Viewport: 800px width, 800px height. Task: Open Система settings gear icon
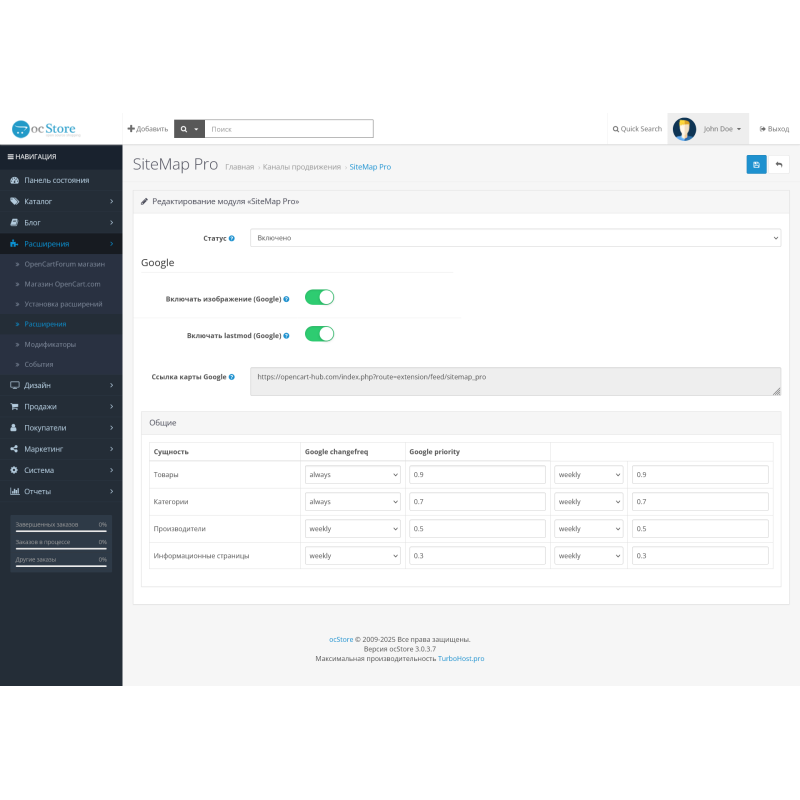pyautogui.click(x=14, y=470)
